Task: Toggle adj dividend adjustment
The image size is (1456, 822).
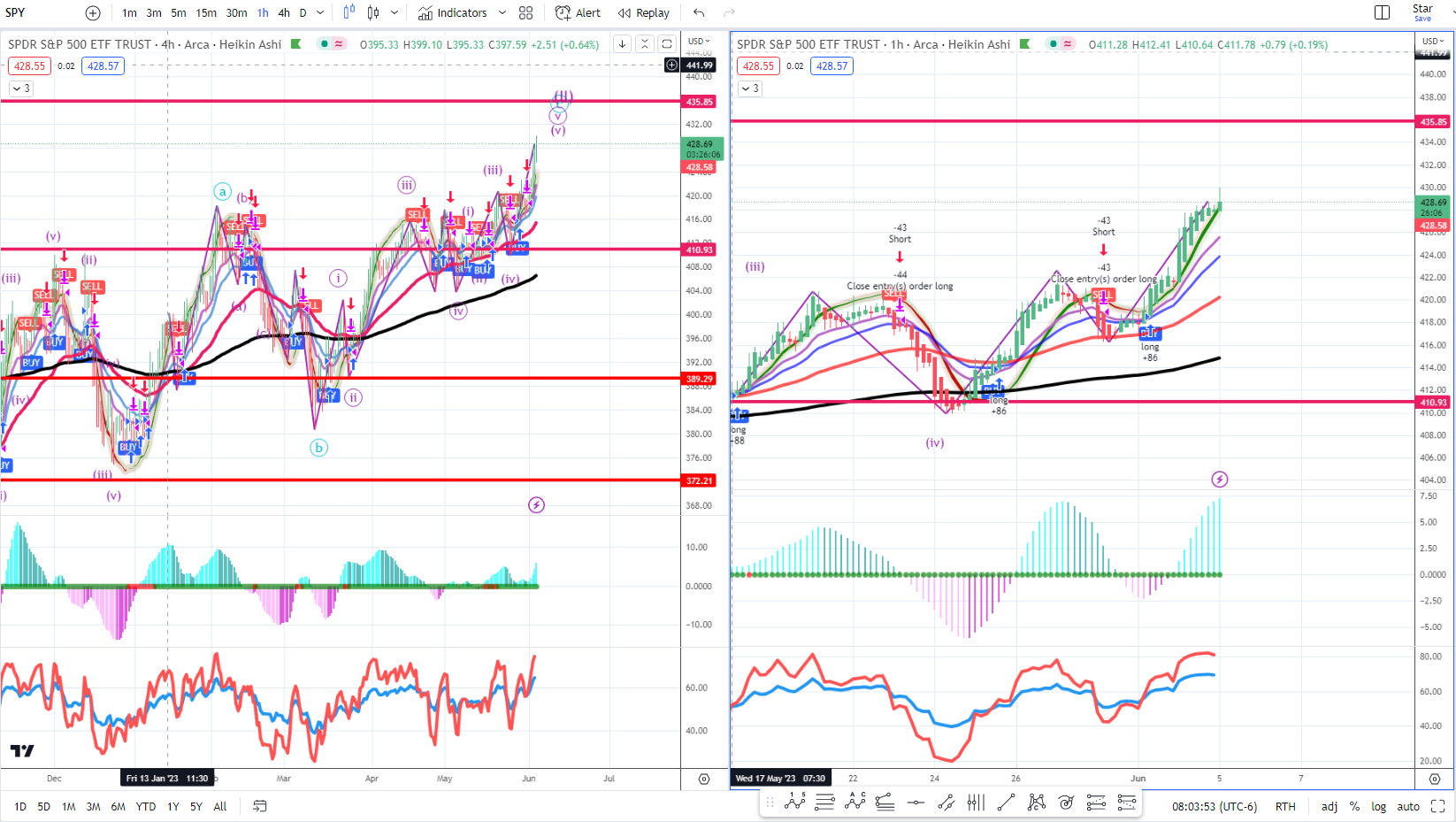Action: pyautogui.click(x=1330, y=807)
